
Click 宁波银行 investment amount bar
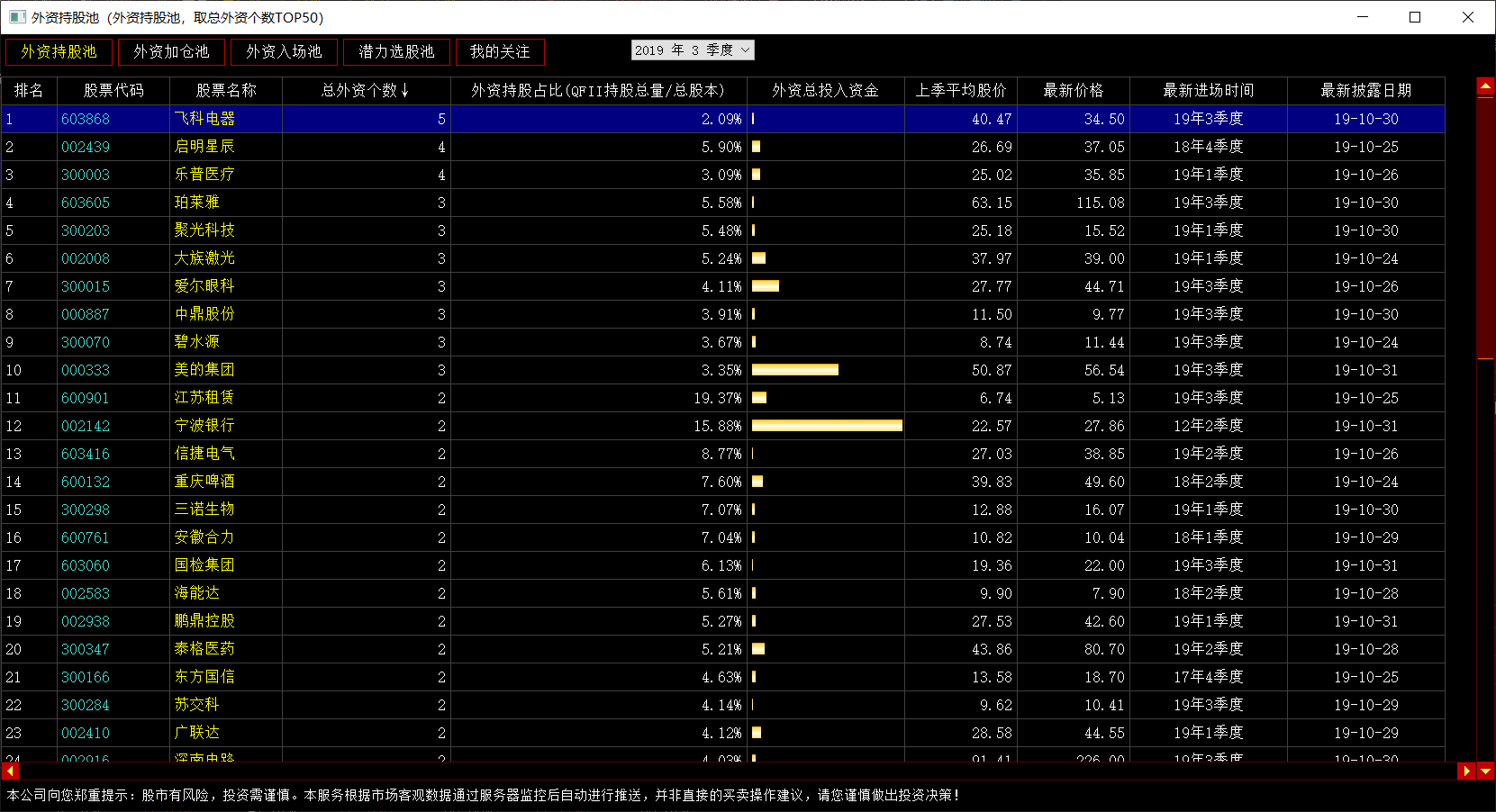point(826,426)
